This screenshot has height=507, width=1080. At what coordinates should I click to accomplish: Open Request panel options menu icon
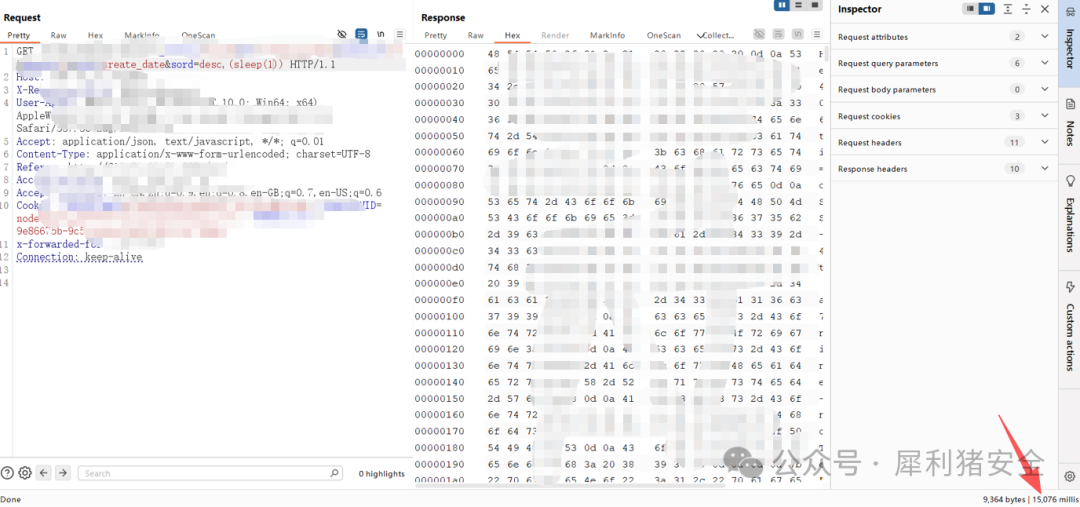tap(399, 34)
